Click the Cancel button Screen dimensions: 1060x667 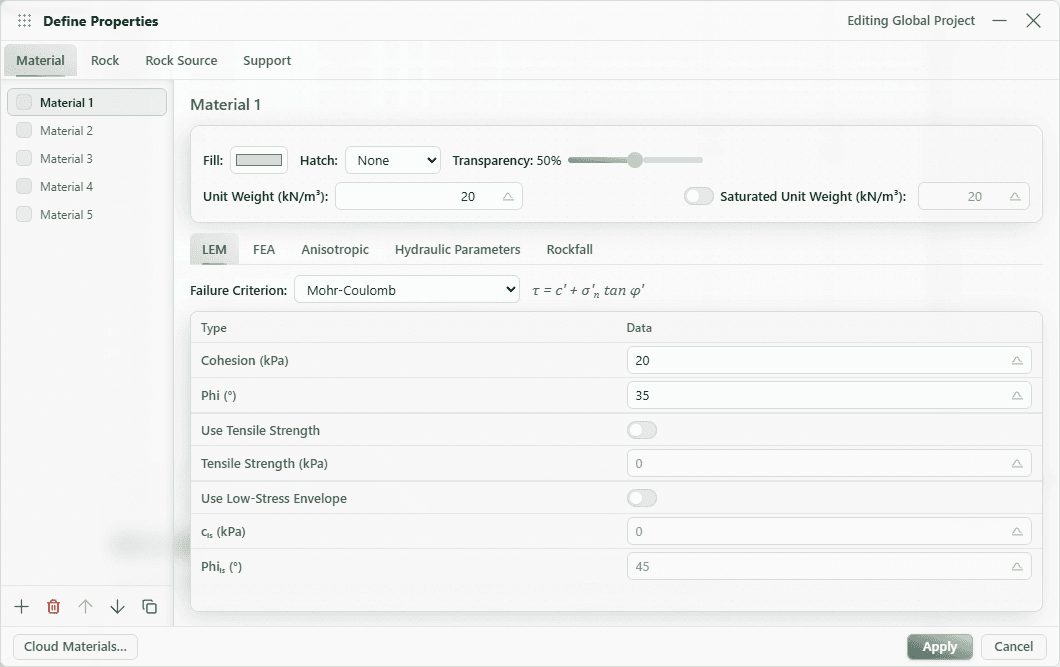[x=1013, y=647]
